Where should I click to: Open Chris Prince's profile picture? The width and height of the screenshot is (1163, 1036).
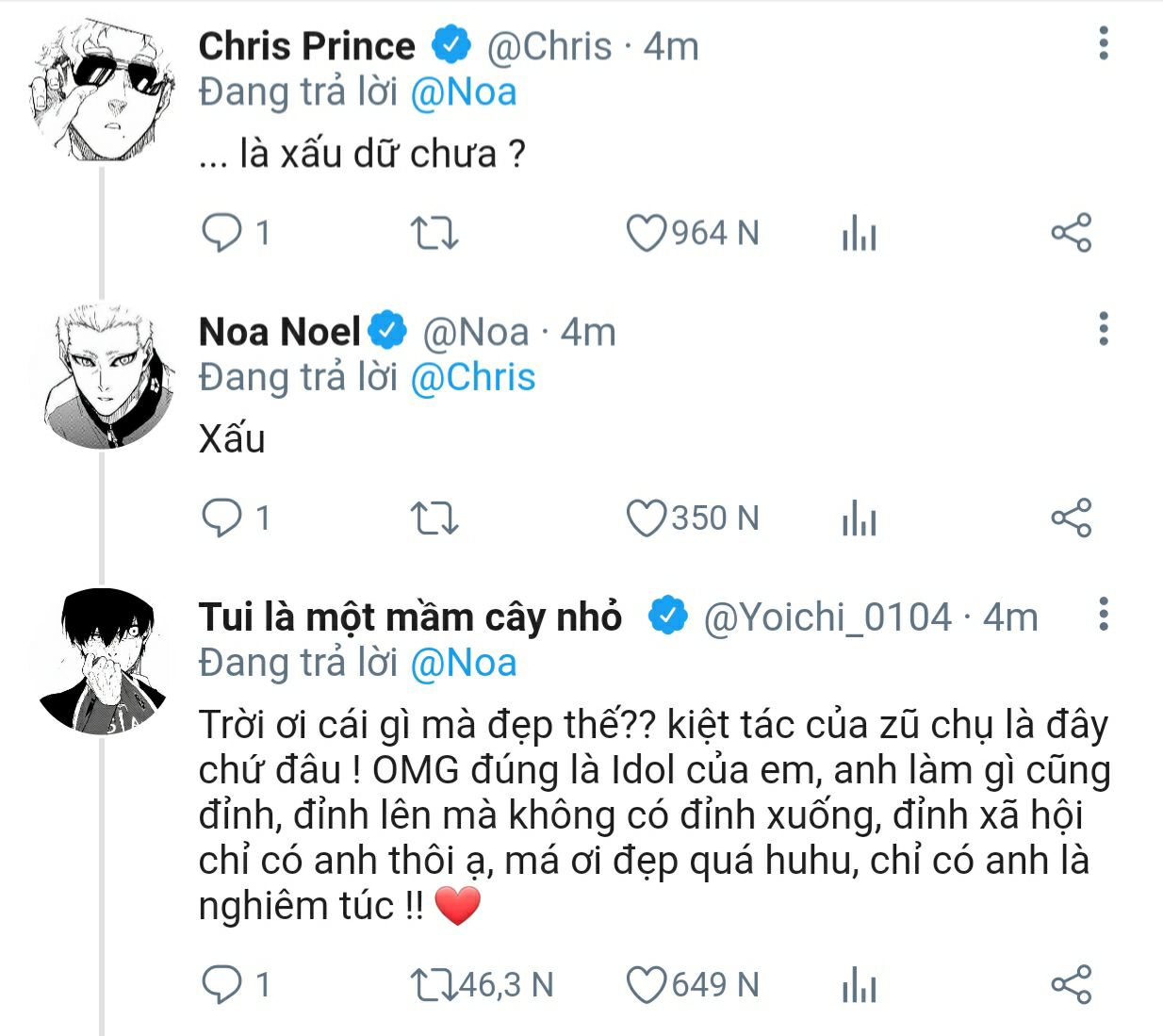coord(102,90)
